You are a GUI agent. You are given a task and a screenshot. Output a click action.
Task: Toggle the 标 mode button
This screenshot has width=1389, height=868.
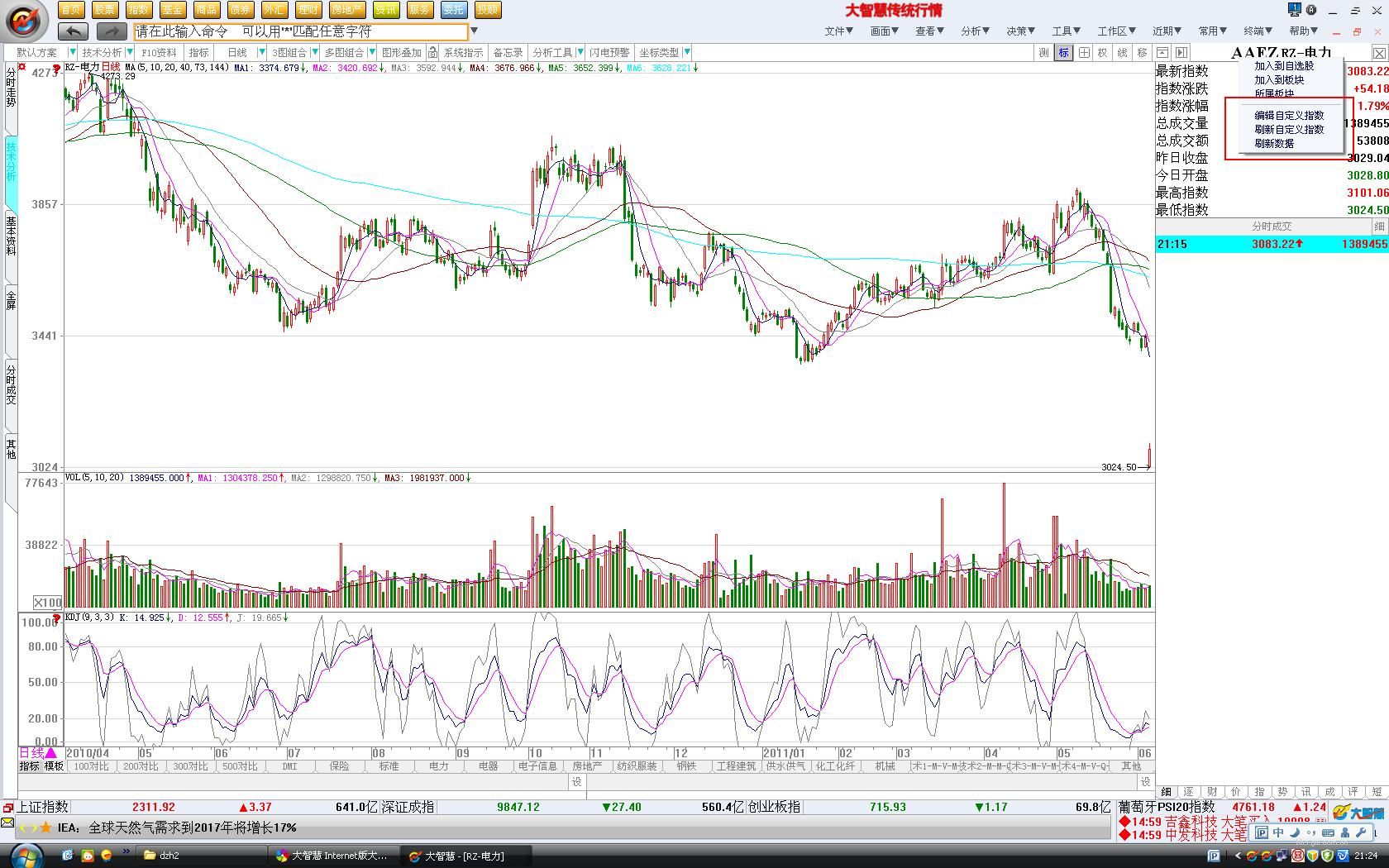click(1063, 53)
